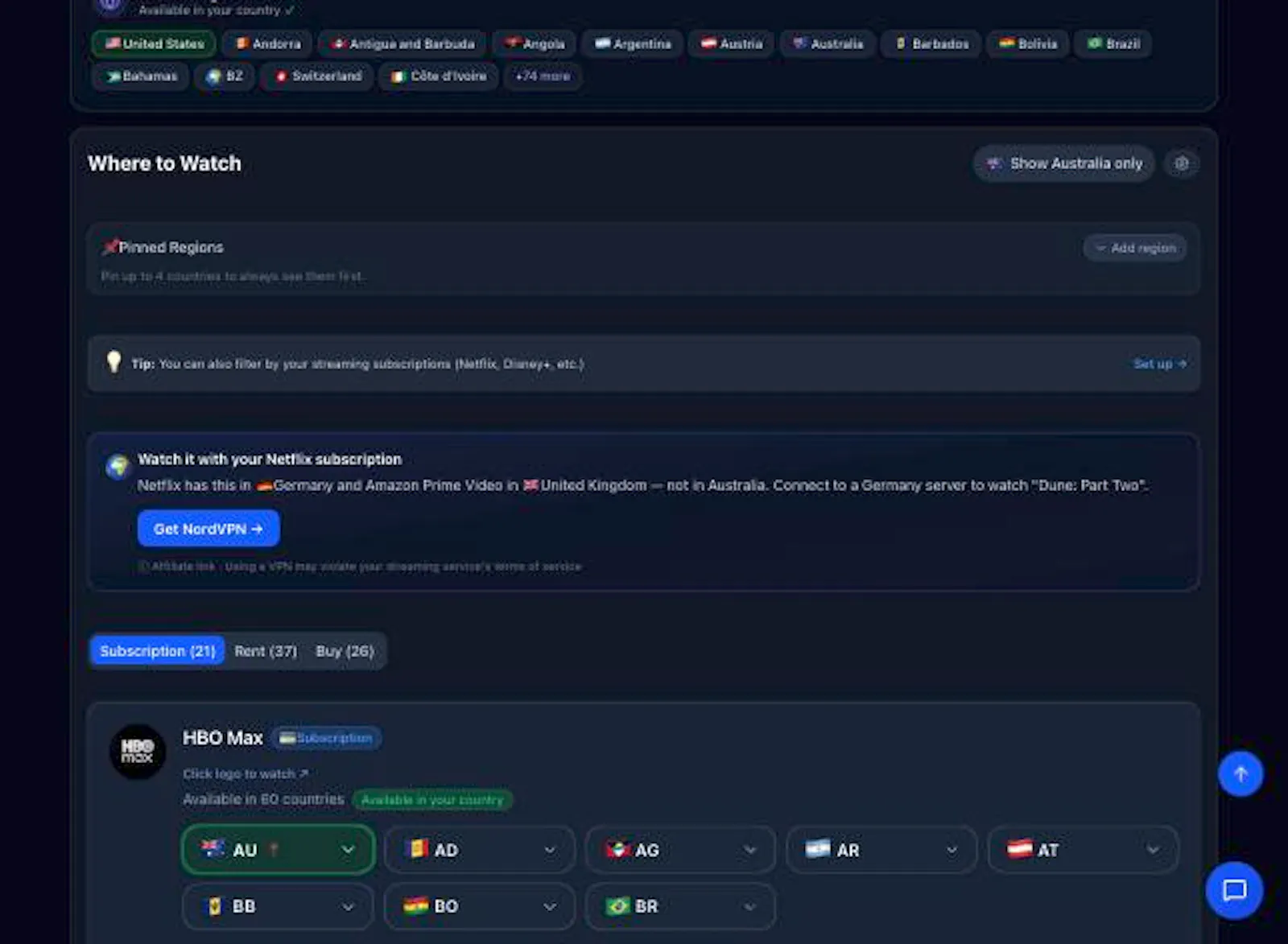Expand the AD country dropdown
The width and height of the screenshot is (1288, 944).
point(480,850)
